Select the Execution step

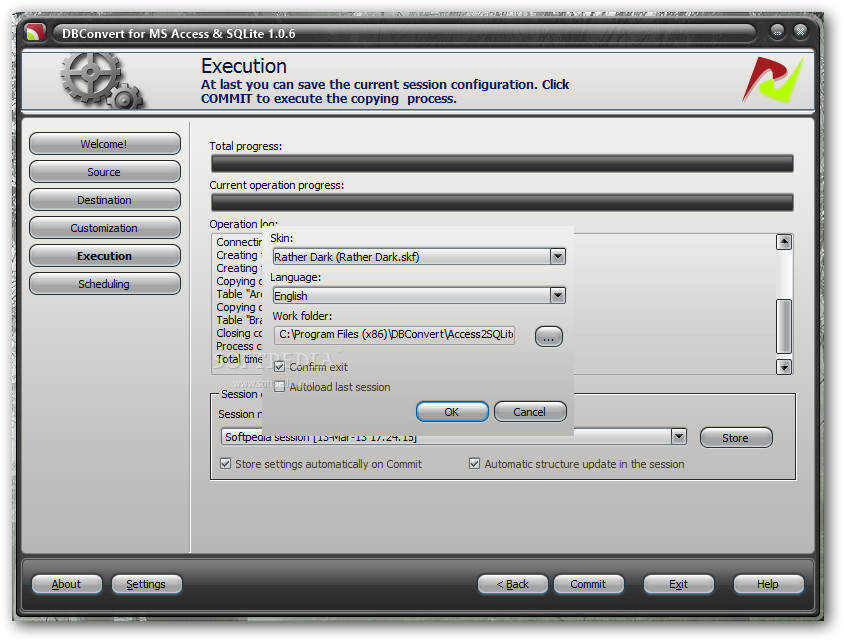(104, 256)
